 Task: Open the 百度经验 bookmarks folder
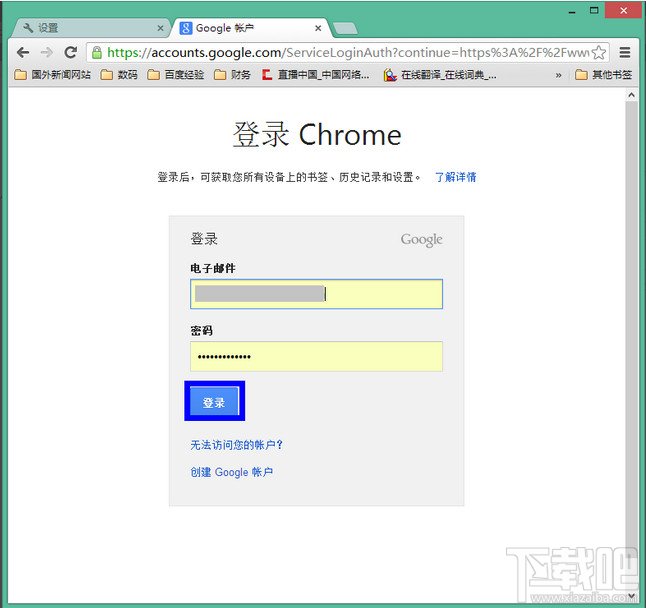pos(176,75)
